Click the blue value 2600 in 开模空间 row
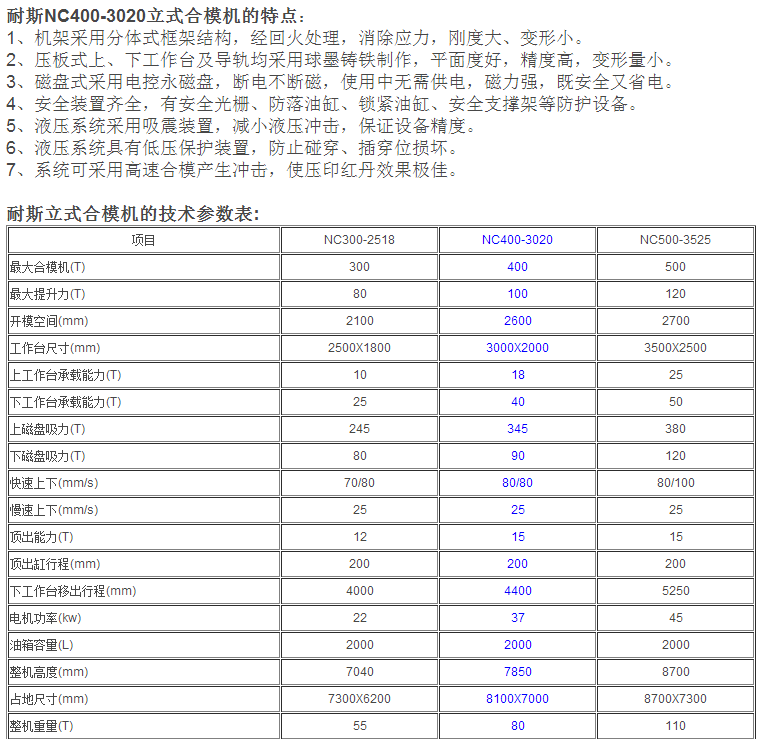This screenshot has height=739, width=763. point(518,321)
